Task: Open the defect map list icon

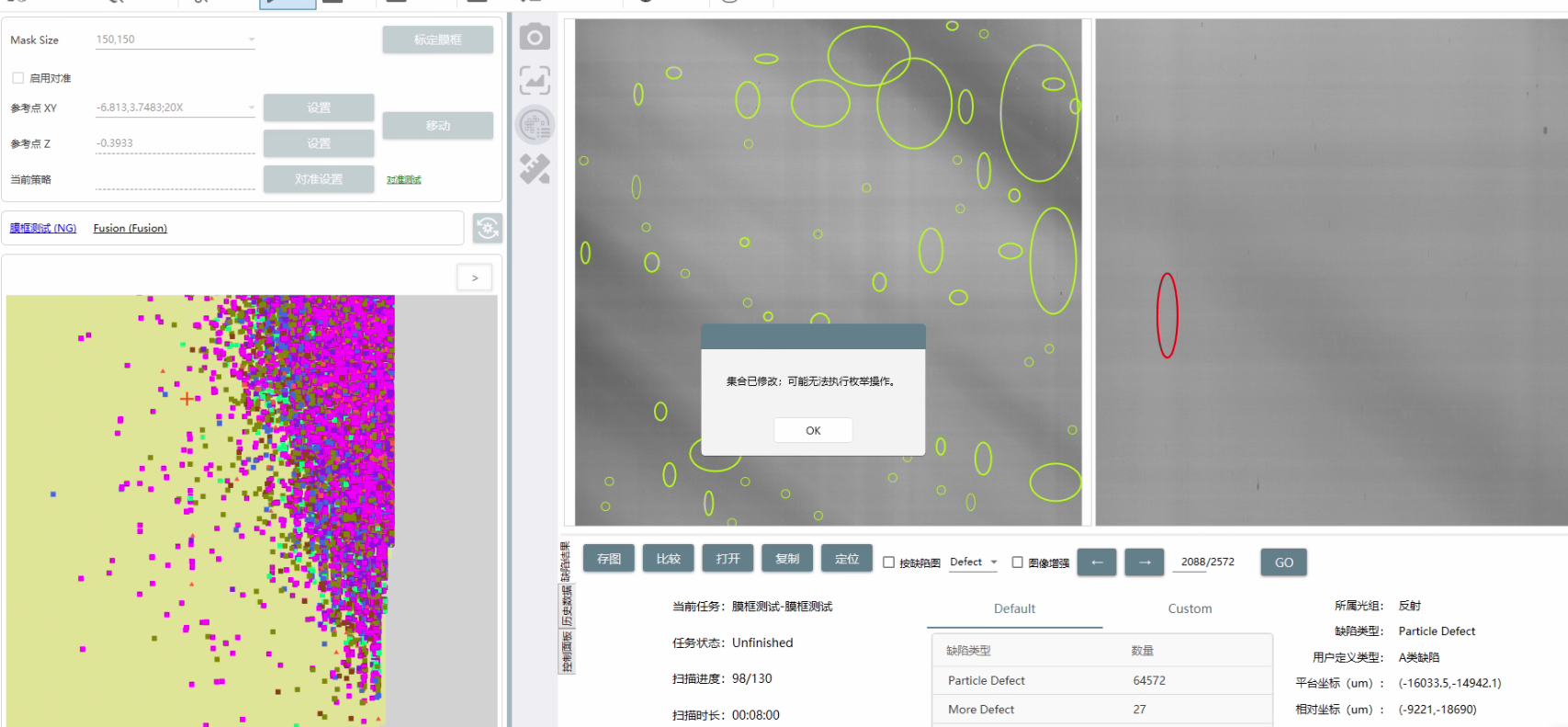Action: (x=535, y=125)
